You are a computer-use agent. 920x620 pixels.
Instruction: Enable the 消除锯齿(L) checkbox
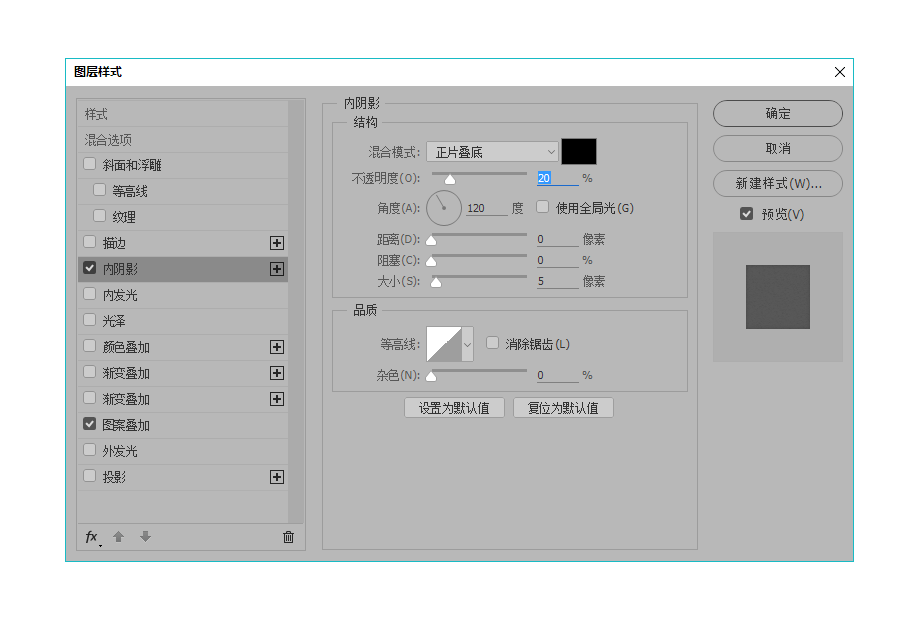coord(493,343)
